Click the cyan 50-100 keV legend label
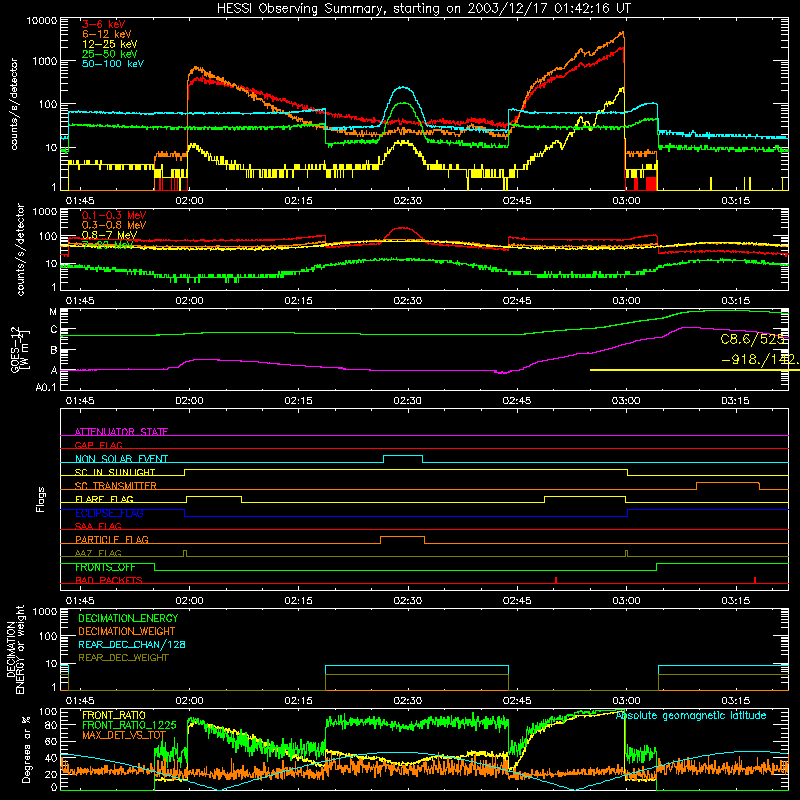Image resolution: width=800 pixels, height=800 pixels. 113,64
